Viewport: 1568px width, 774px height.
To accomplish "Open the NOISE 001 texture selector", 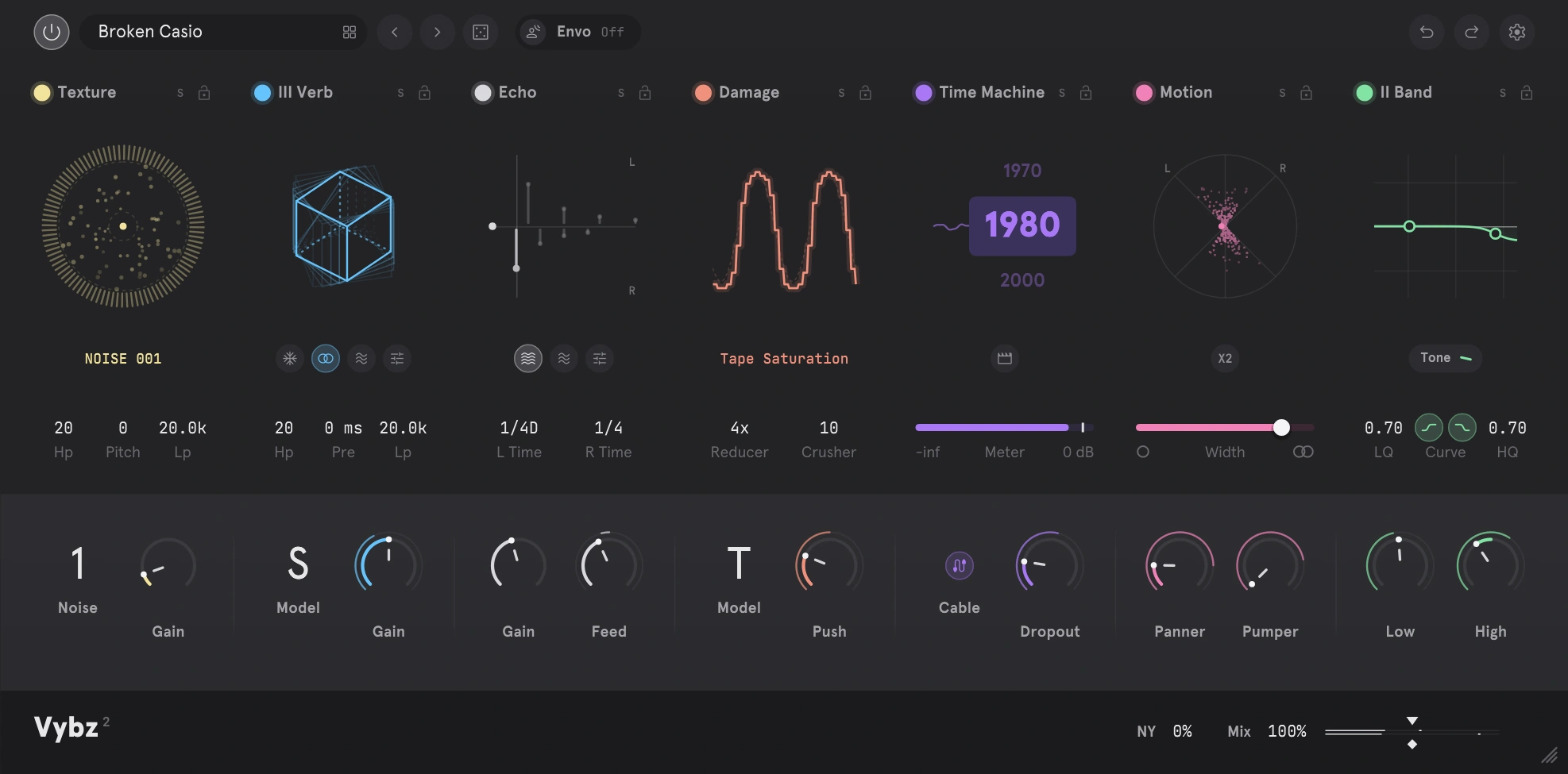I will coord(123,359).
